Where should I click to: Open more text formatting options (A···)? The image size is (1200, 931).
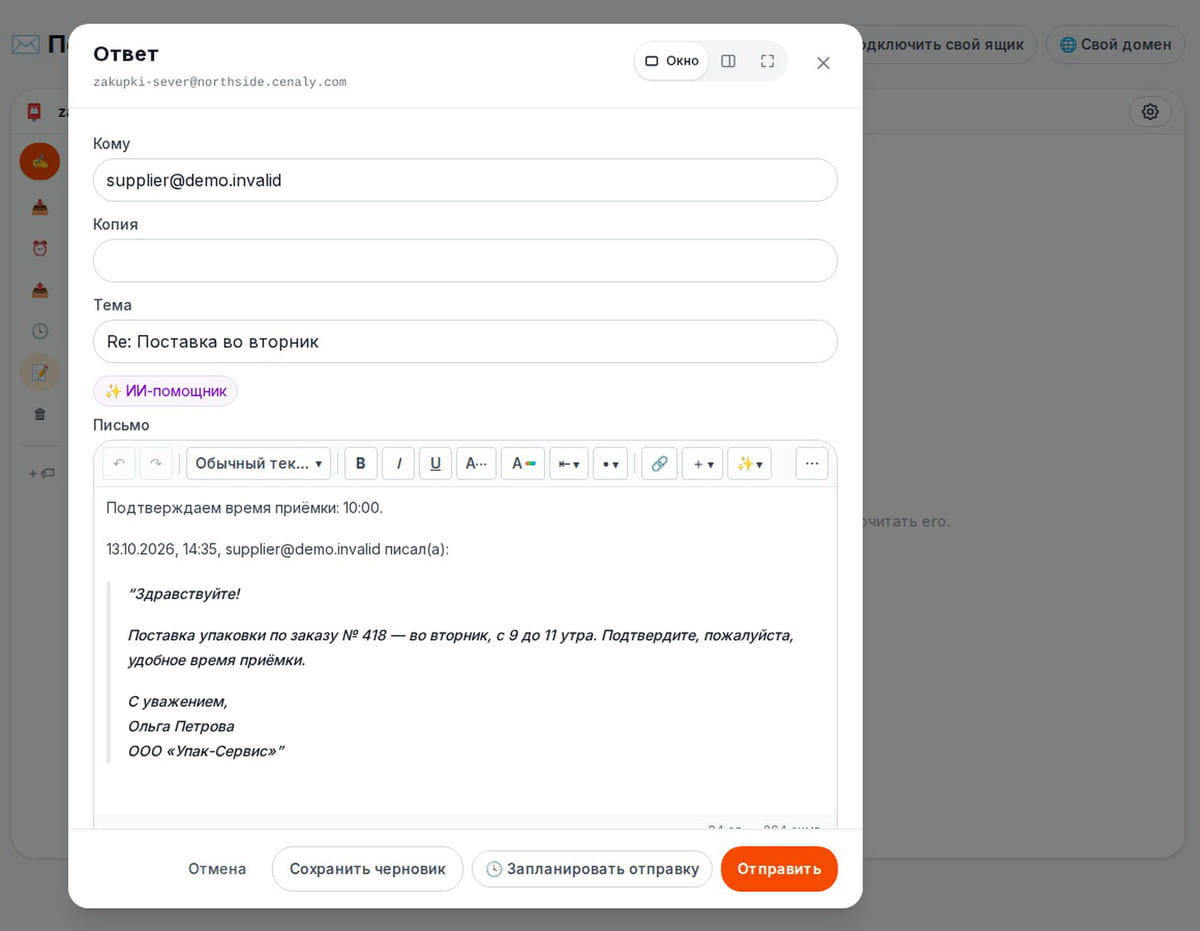click(x=476, y=464)
